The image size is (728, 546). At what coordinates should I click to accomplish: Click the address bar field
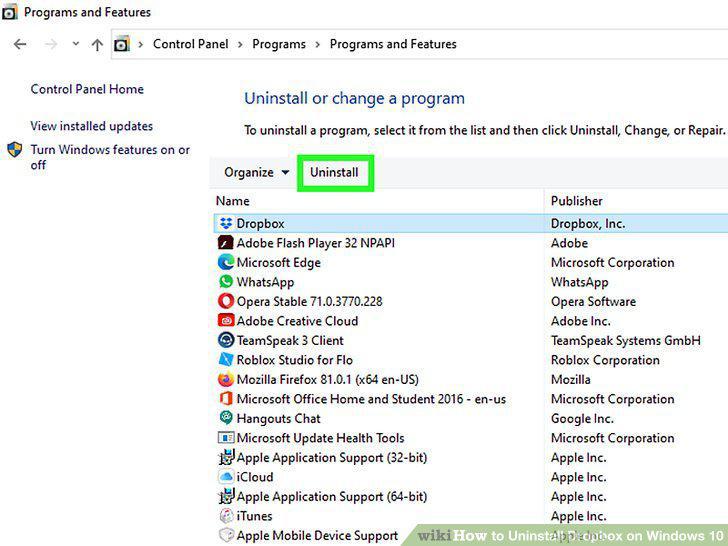pyautogui.click(x=419, y=44)
